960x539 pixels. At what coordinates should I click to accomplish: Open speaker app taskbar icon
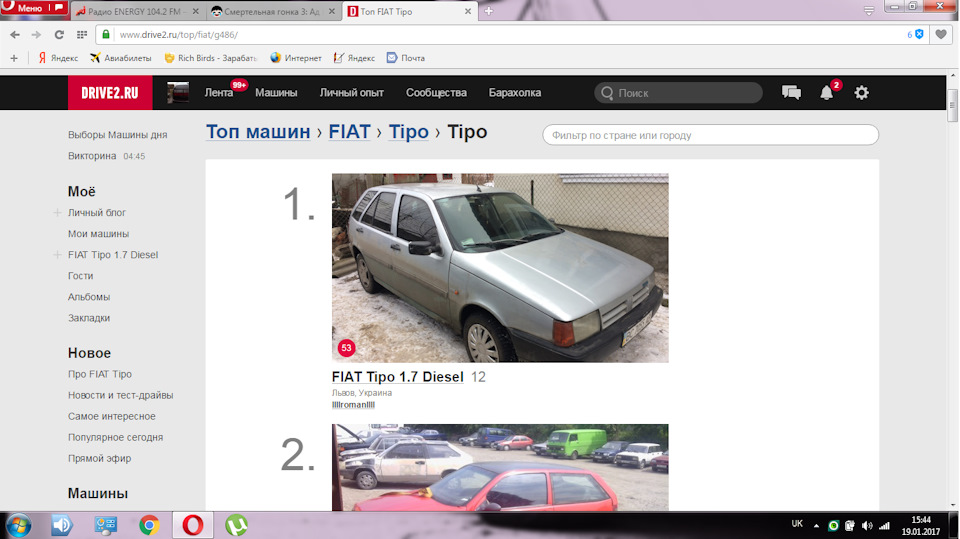61,526
